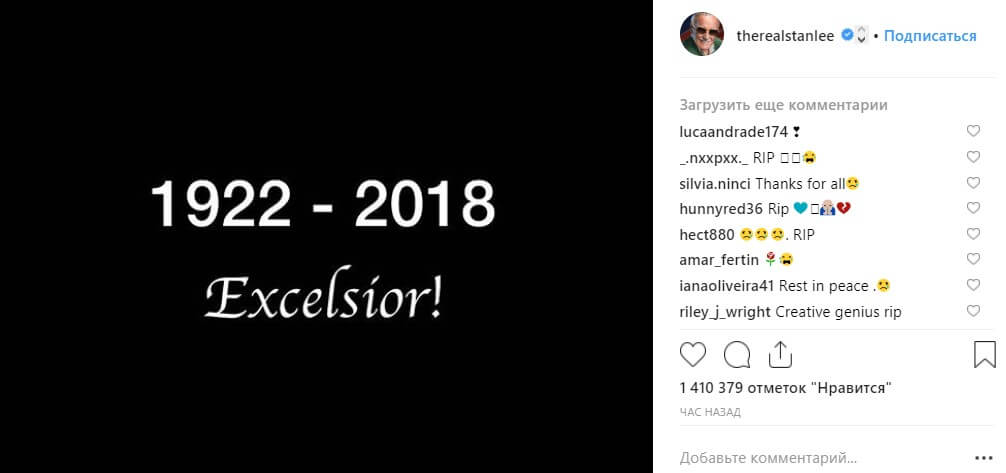Viewport: 1006px width, 473px height.
Task: Like hect880's comment heart
Action: pyautogui.click(x=973, y=234)
